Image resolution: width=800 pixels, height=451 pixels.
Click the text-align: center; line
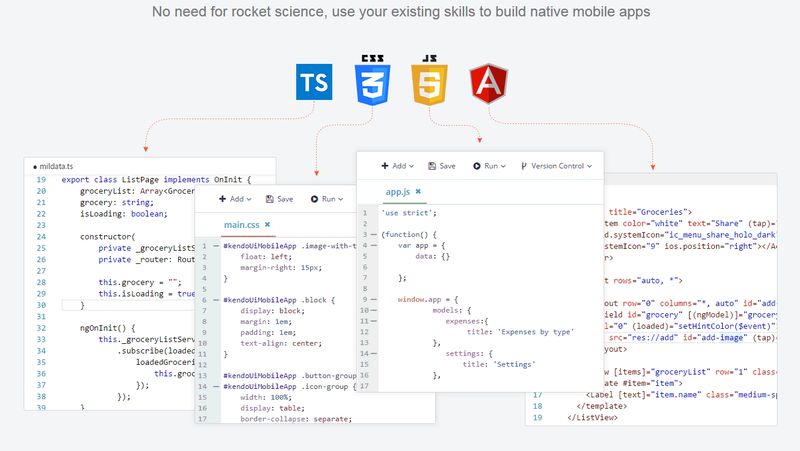pos(281,343)
